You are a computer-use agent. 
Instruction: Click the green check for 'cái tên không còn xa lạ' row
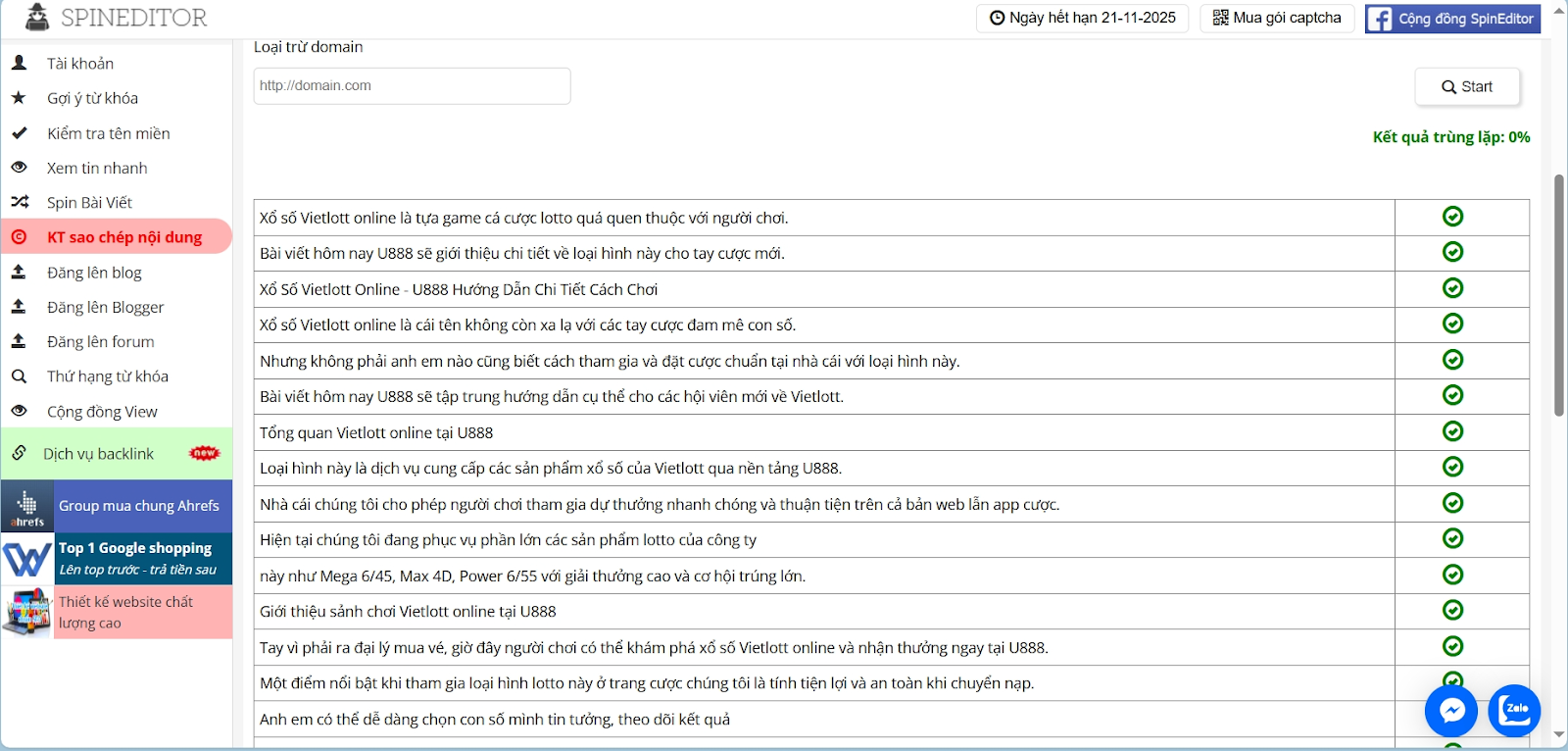(1452, 324)
